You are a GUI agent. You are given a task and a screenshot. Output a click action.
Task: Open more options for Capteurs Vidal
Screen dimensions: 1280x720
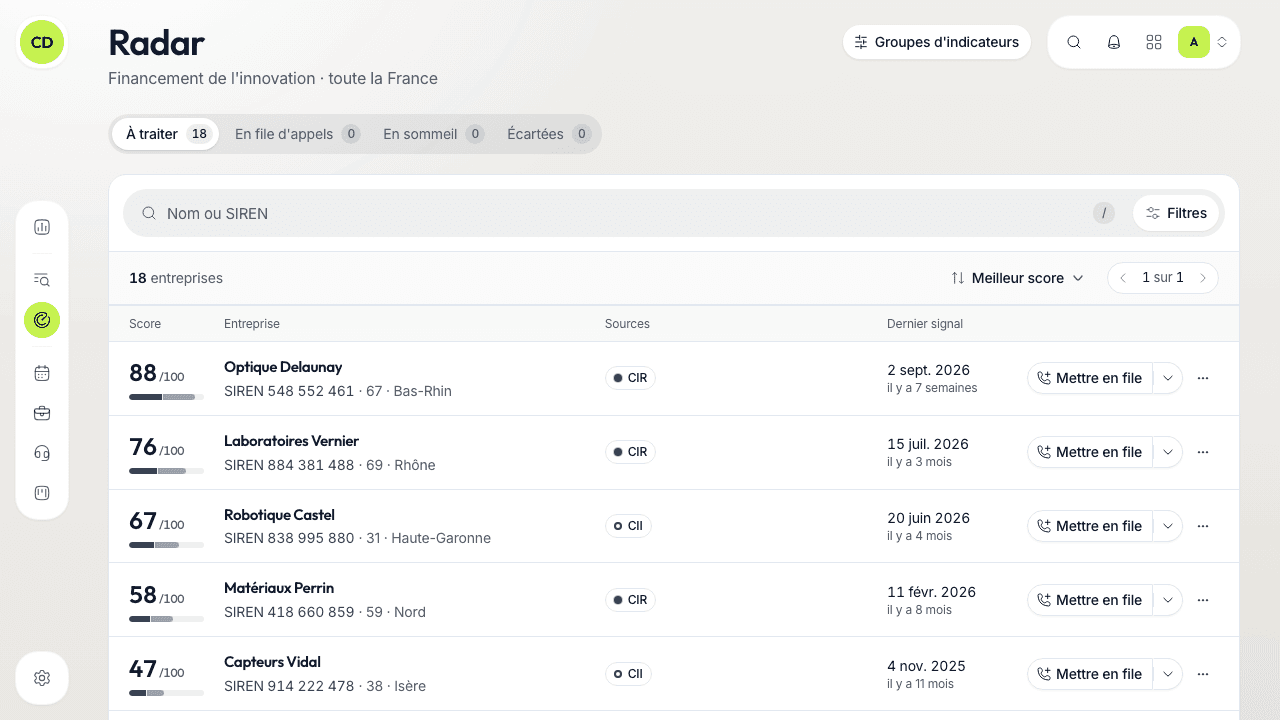1203,674
